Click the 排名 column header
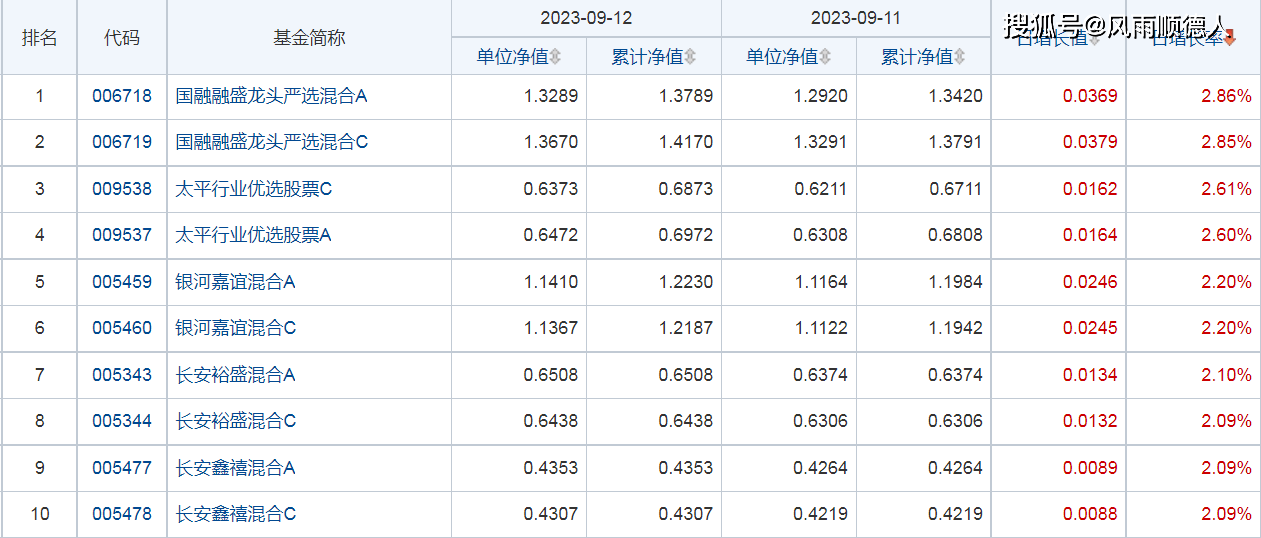The width and height of the screenshot is (1261, 538). (40, 38)
